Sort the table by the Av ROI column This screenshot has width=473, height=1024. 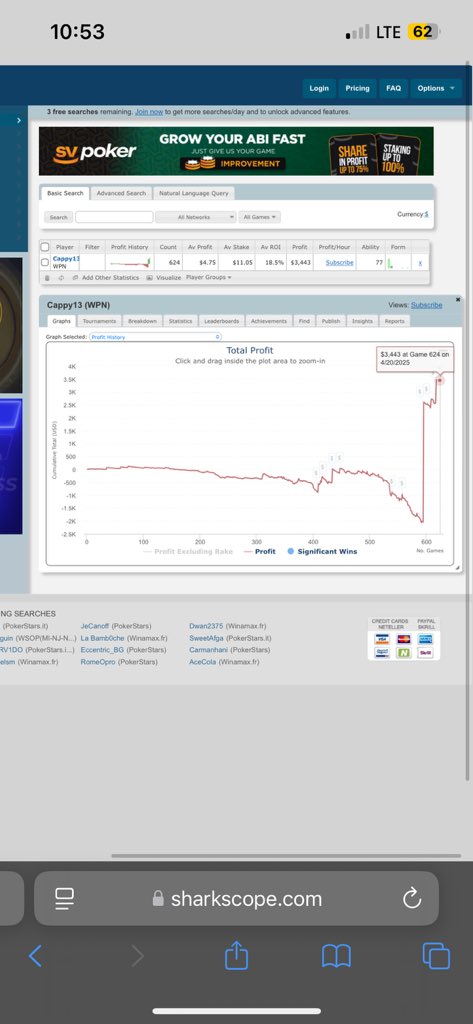tap(270, 247)
